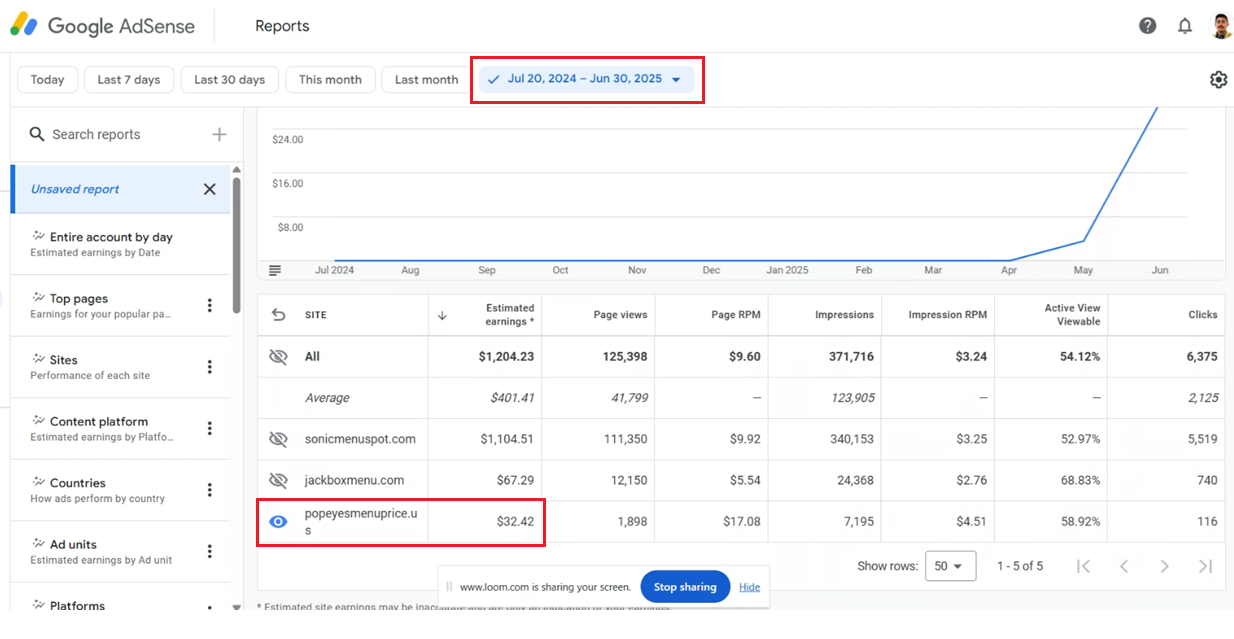Click the Reports page title

tap(282, 26)
